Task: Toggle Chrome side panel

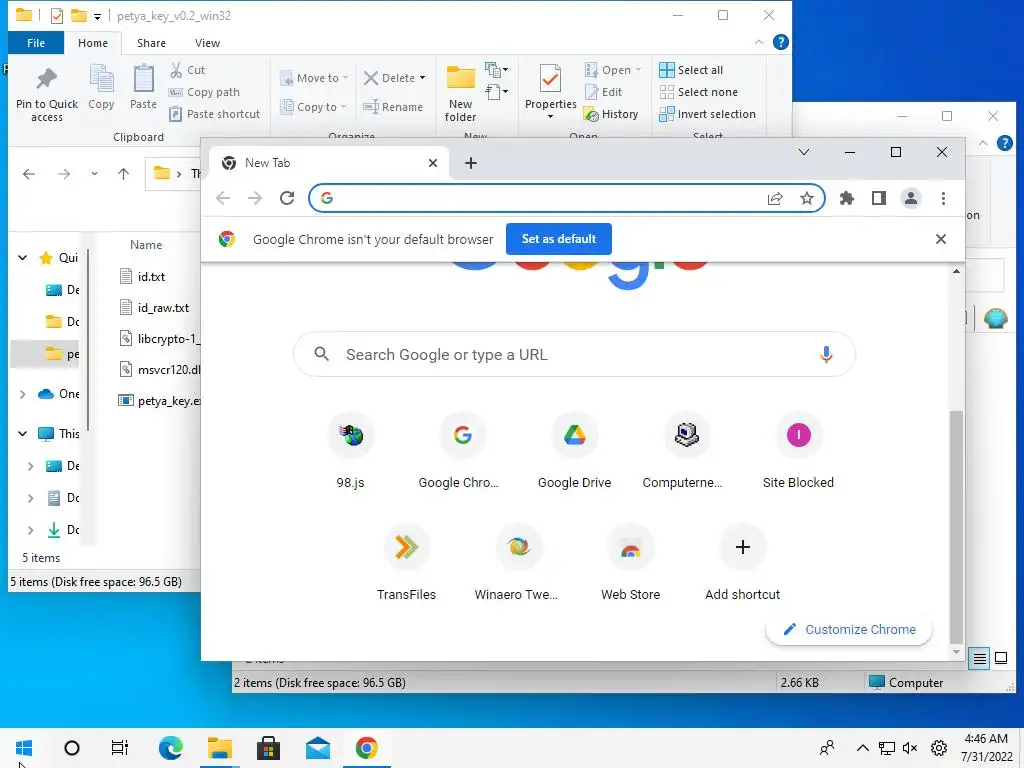Action: [879, 198]
